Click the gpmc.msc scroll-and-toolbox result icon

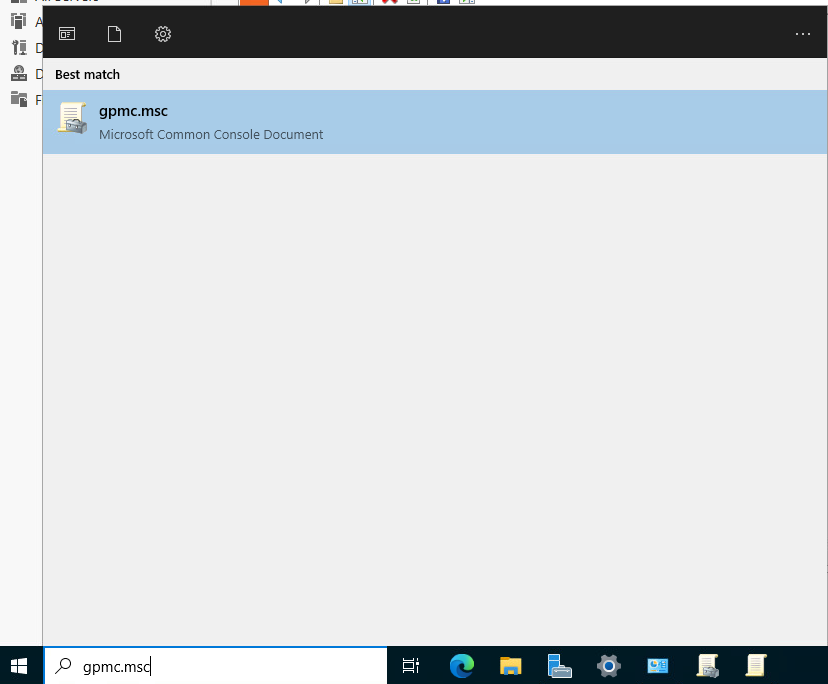coord(73,118)
